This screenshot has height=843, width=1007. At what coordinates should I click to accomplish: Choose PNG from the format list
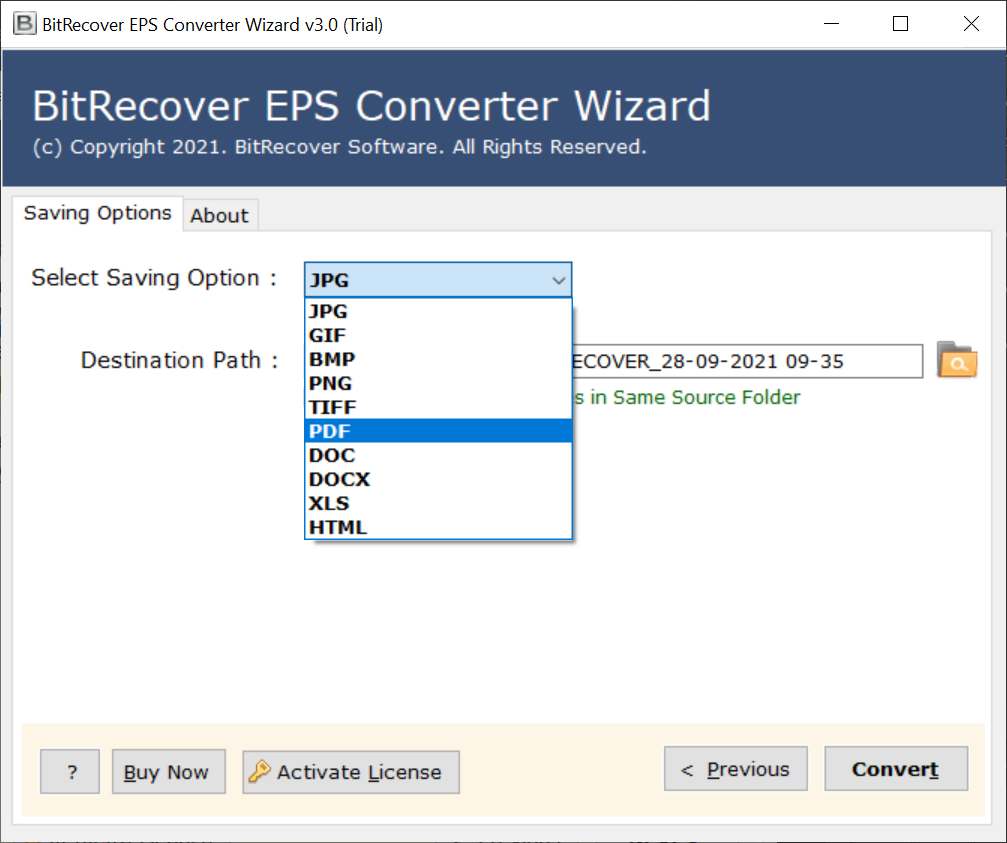[438, 383]
